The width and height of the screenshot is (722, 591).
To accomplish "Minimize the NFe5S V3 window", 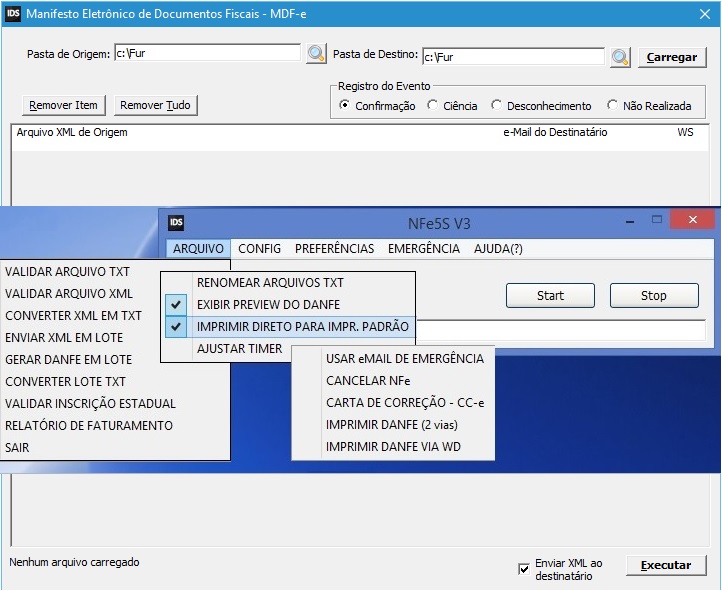I will pyautogui.click(x=630, y=221).
